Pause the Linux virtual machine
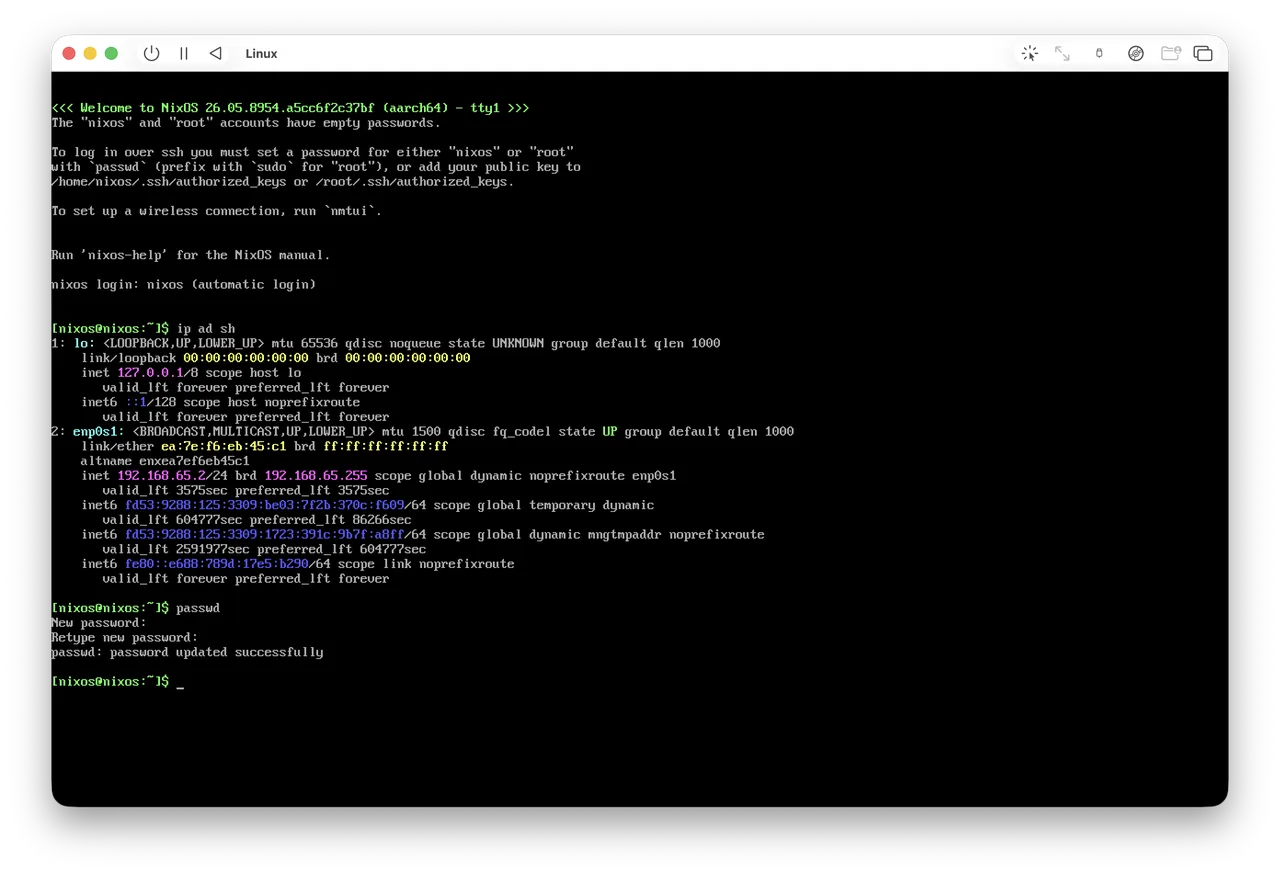Image resolution: width=1280 pixels, height=875 pixels. click(x=184, y=53)
